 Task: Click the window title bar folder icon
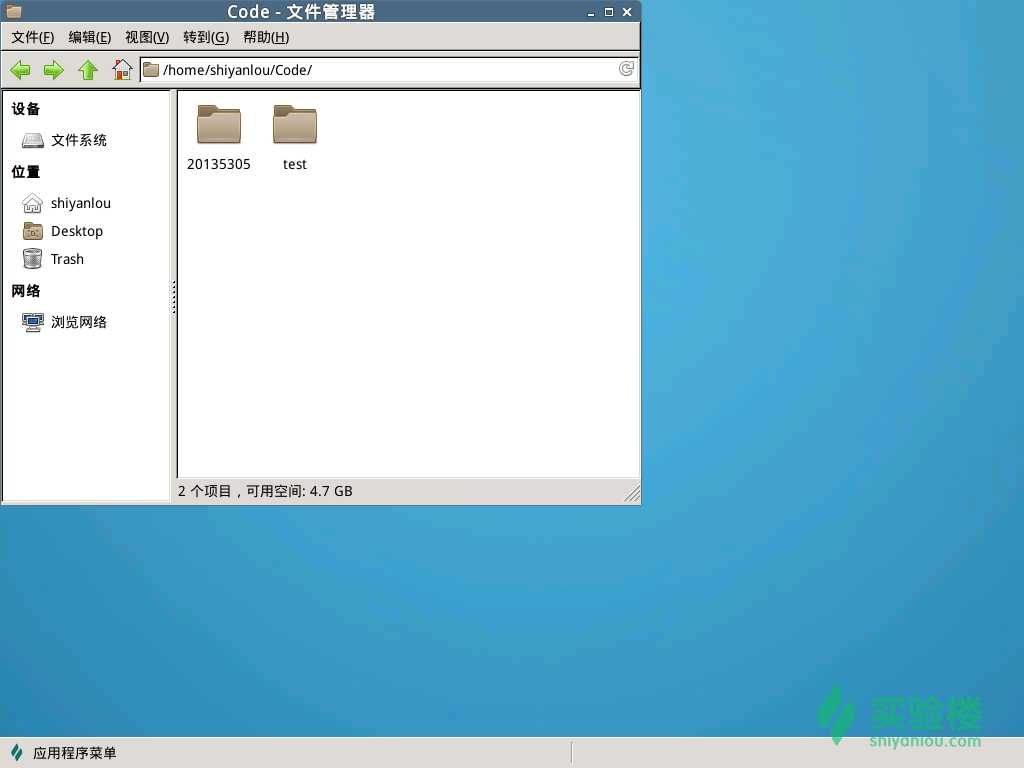(14, 11)
